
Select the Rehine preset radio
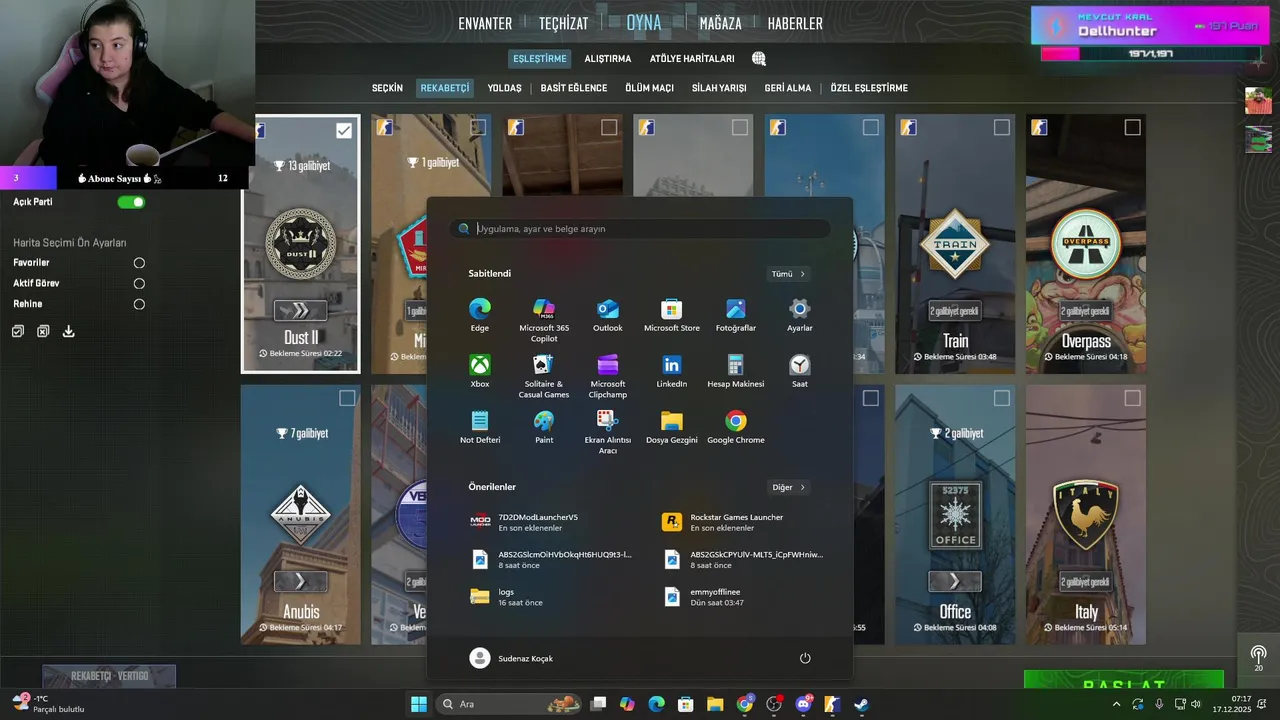click(x=139, y=304)
